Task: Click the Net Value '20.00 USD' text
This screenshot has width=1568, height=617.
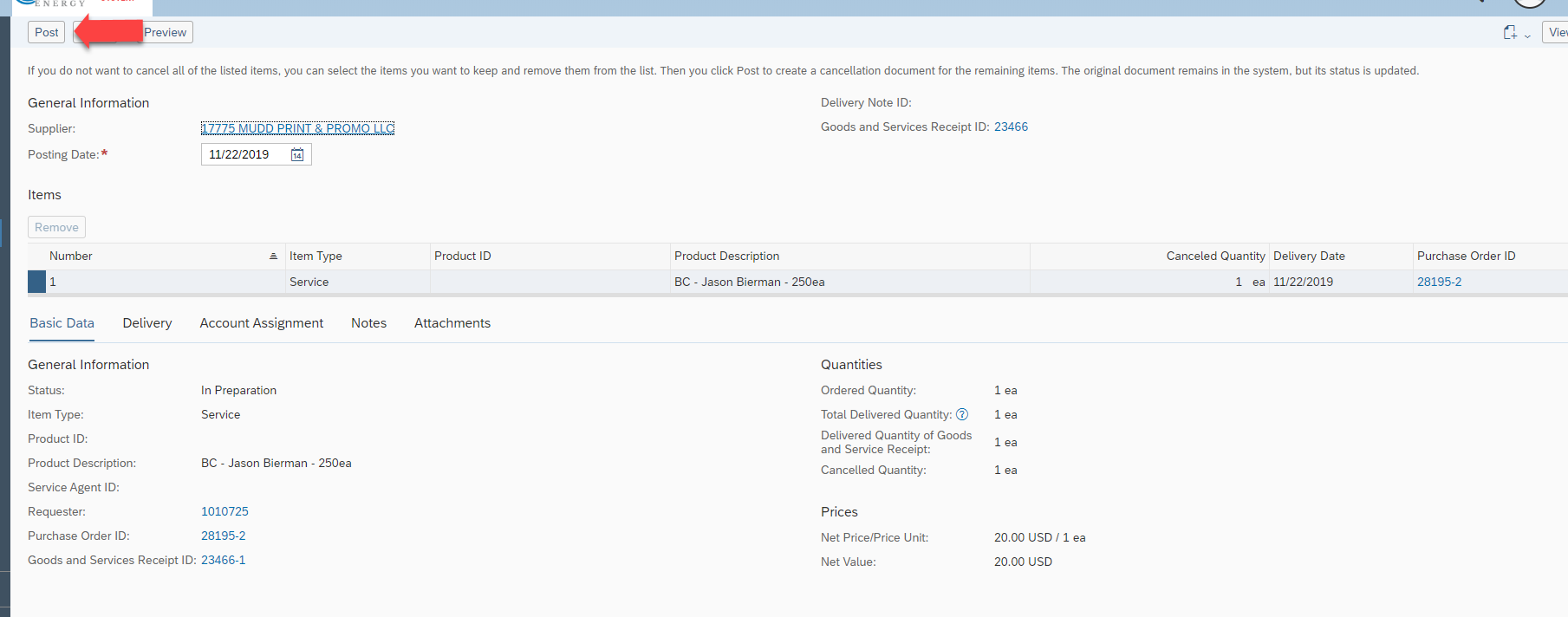Action: coord(1023,562)
